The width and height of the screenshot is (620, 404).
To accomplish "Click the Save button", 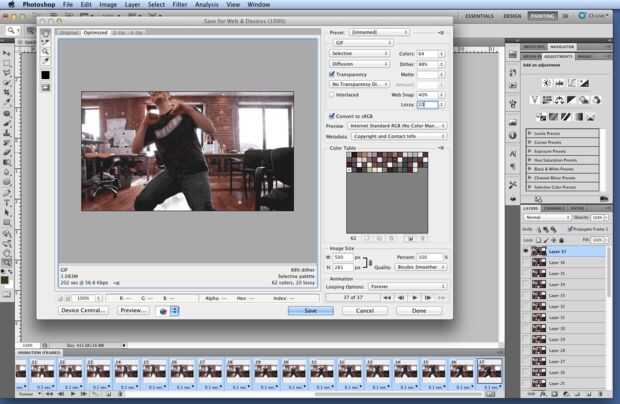I will click(x=311, y=311).
